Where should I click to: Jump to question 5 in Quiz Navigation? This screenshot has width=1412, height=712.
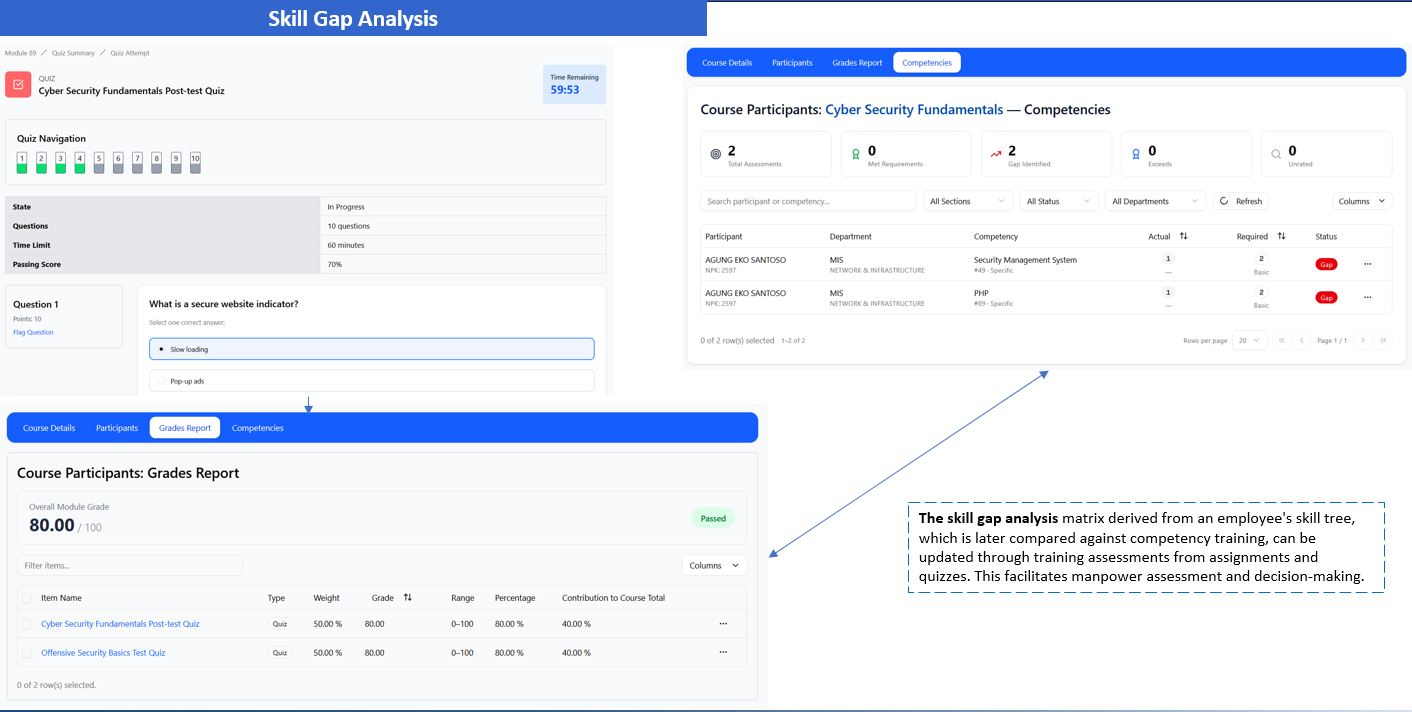(99, 163)
